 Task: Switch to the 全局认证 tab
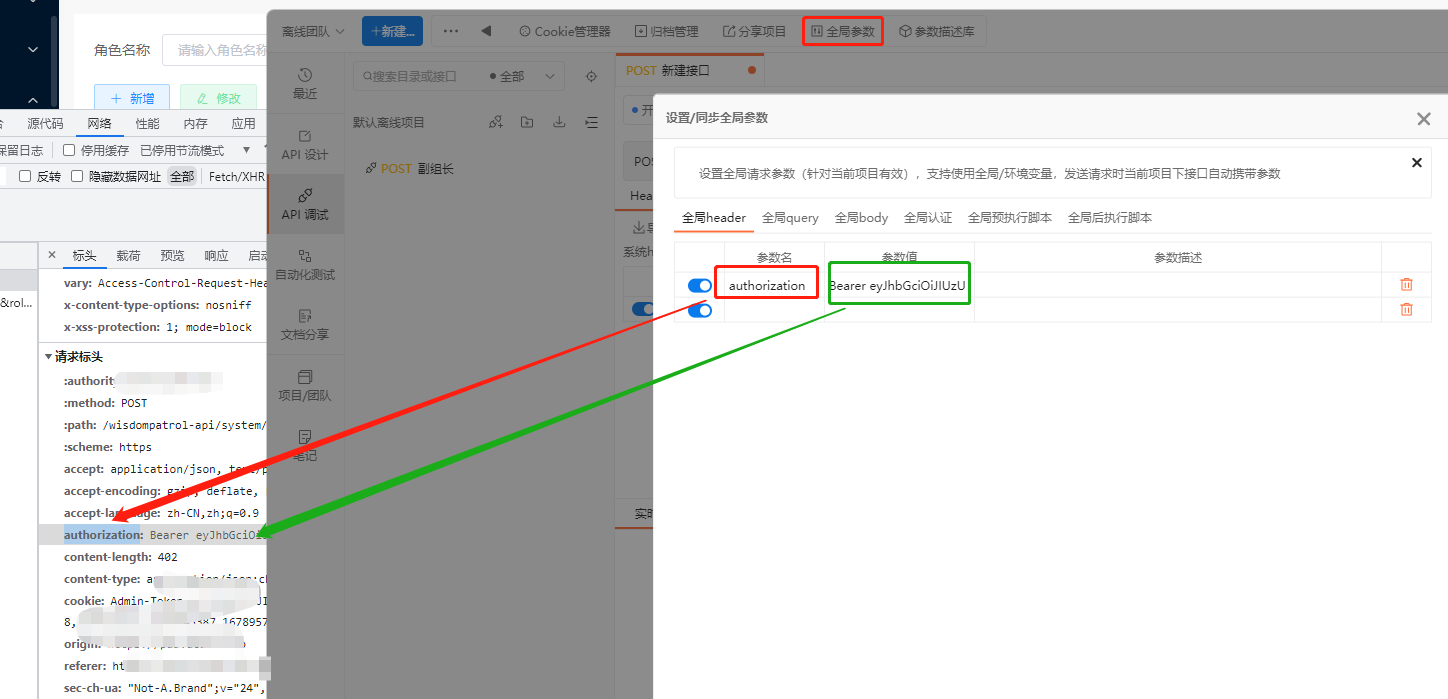(x=928, y=217)
